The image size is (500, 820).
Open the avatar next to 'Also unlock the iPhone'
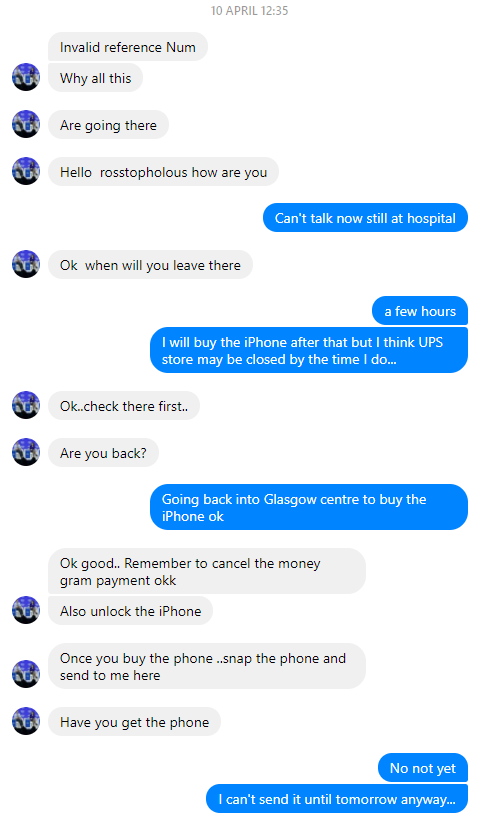(26, 610)
